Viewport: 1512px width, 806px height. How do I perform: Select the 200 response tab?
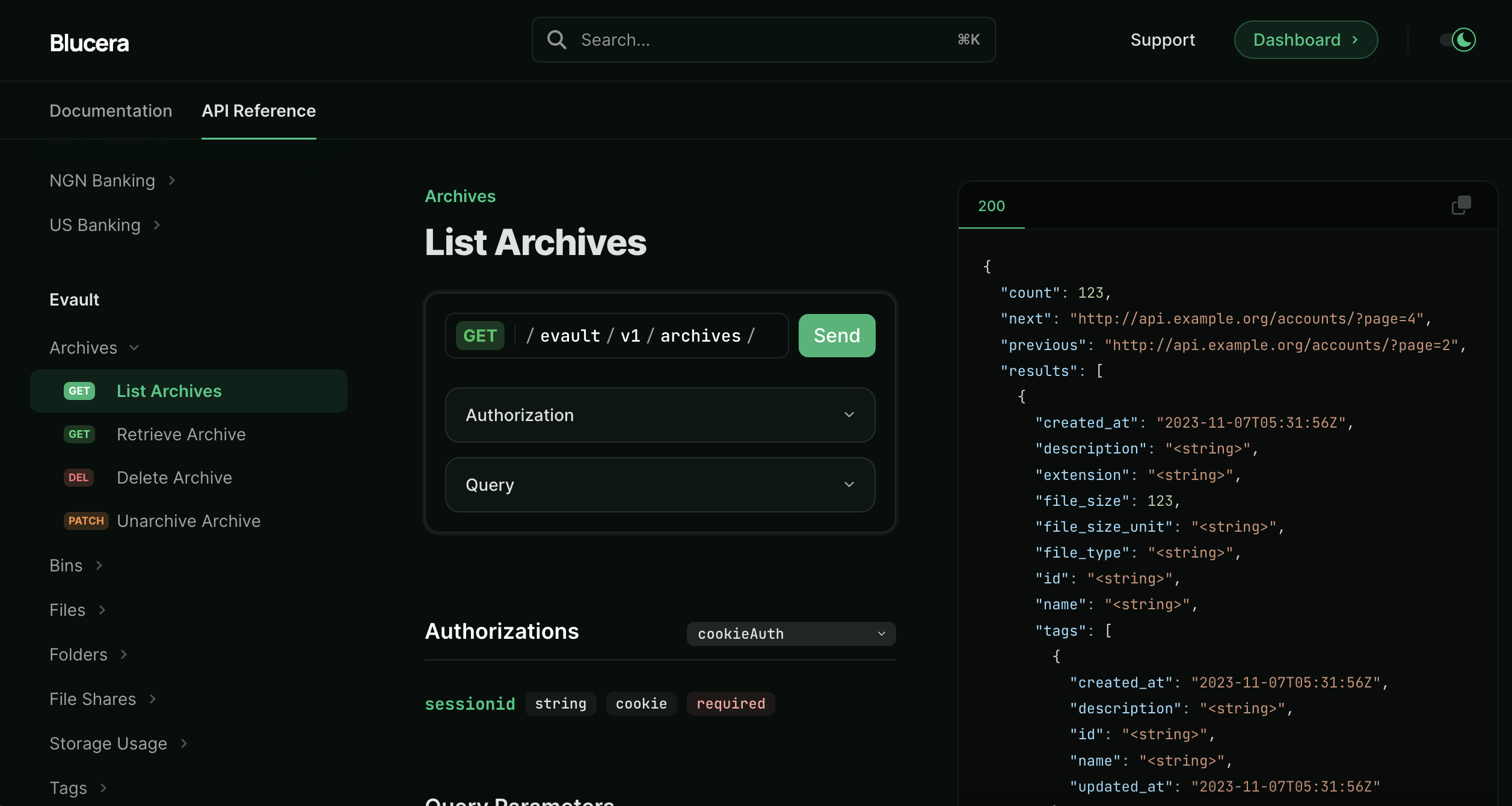click(x=991, y=206)
